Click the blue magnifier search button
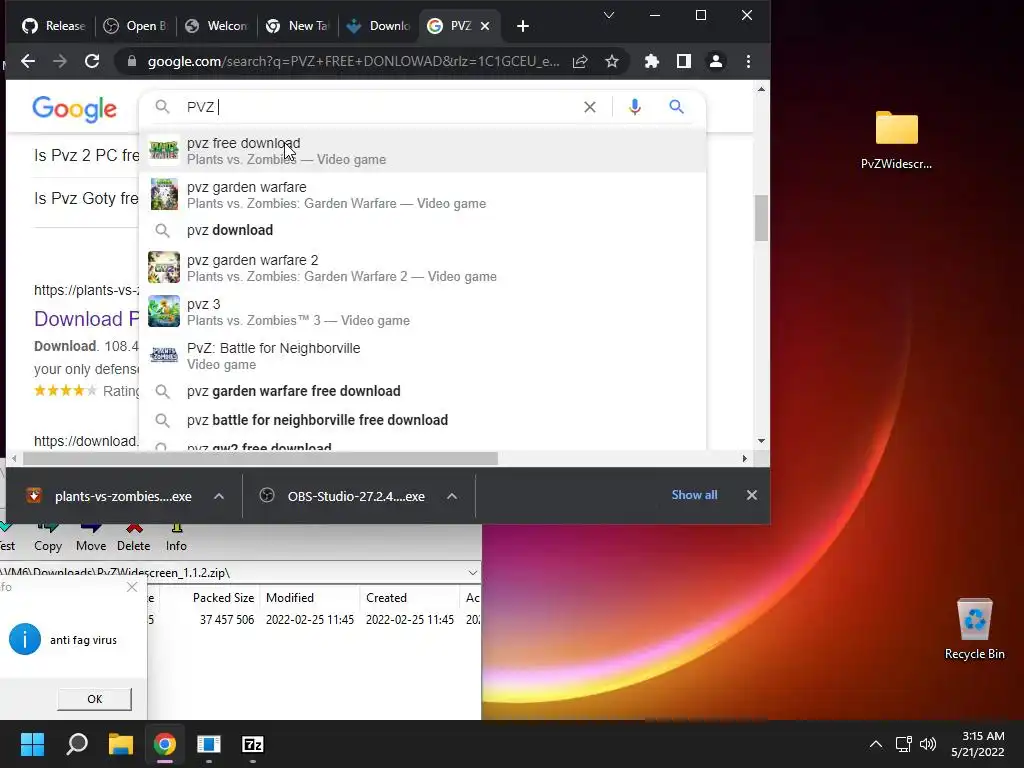The image size is (1024, 768). coord(677,107)
